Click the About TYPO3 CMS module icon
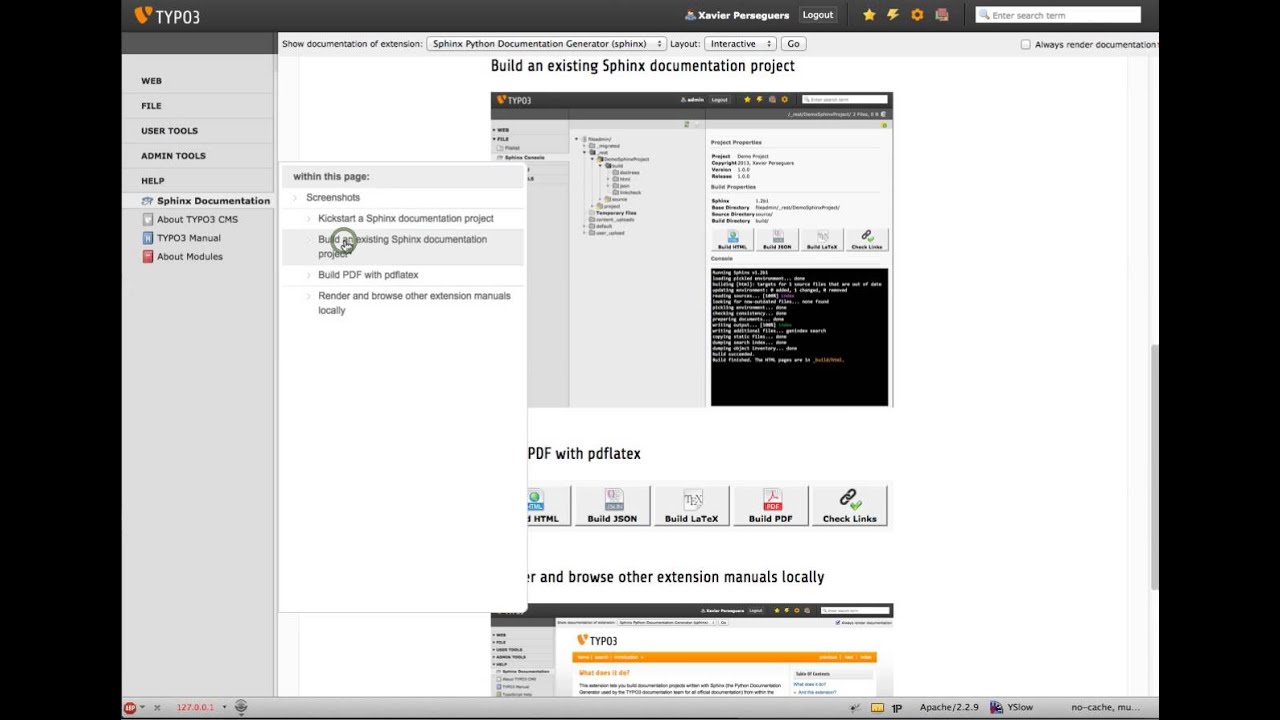1280x720 pixels. tap(148, 219)
